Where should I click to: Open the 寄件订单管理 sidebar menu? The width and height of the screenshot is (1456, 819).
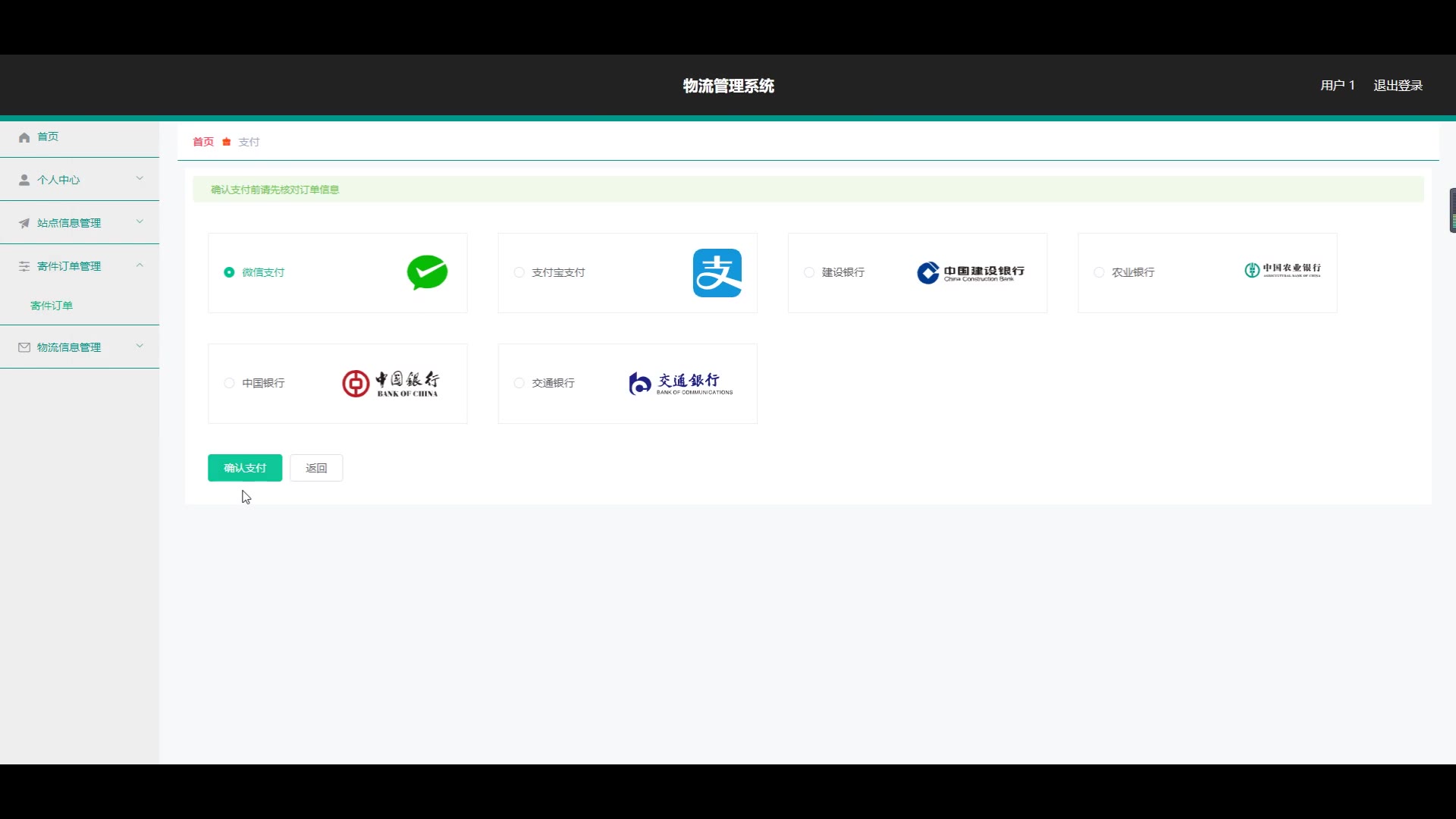(80, 266)
